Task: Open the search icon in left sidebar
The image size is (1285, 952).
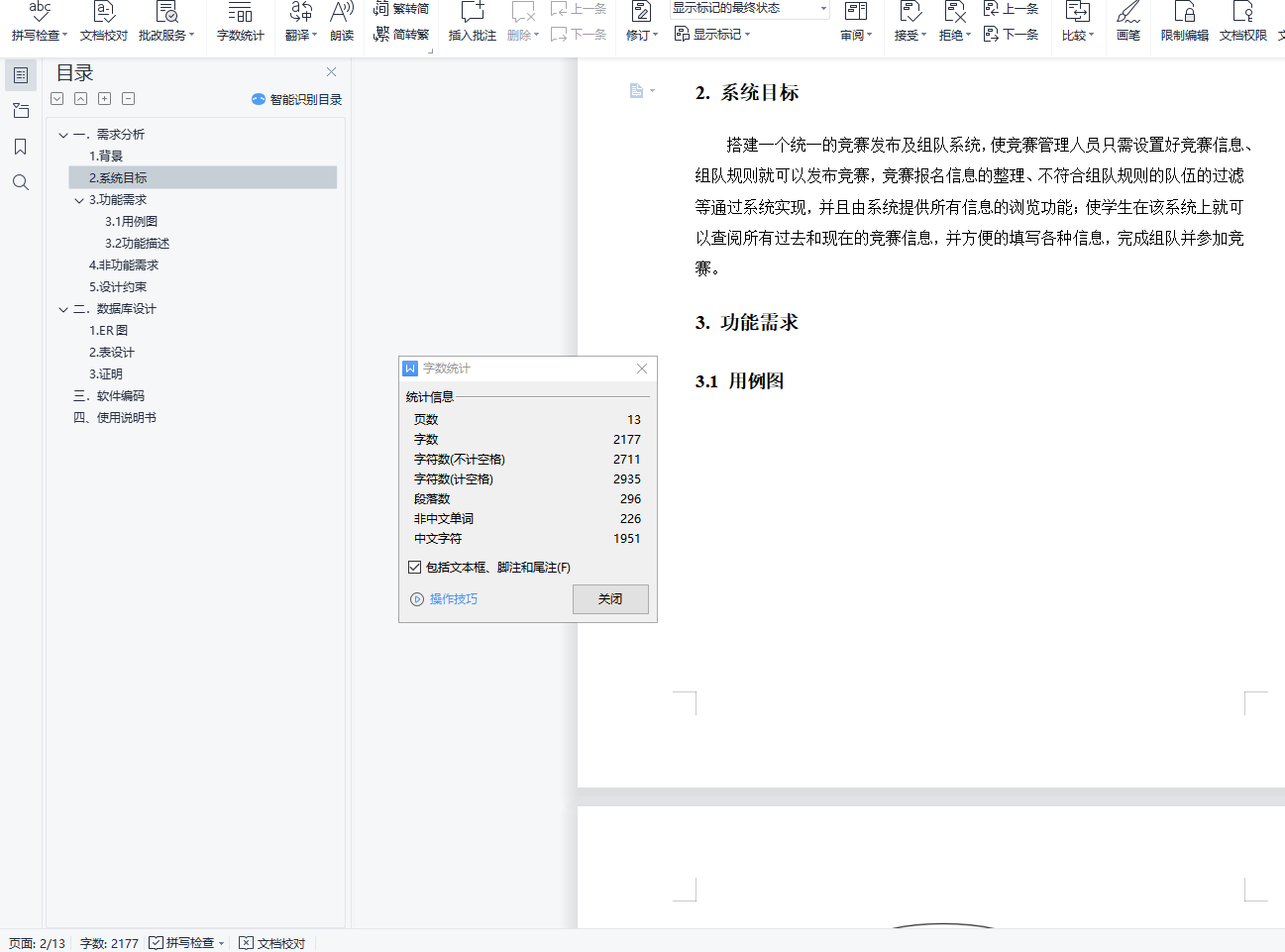Action: 21,182
